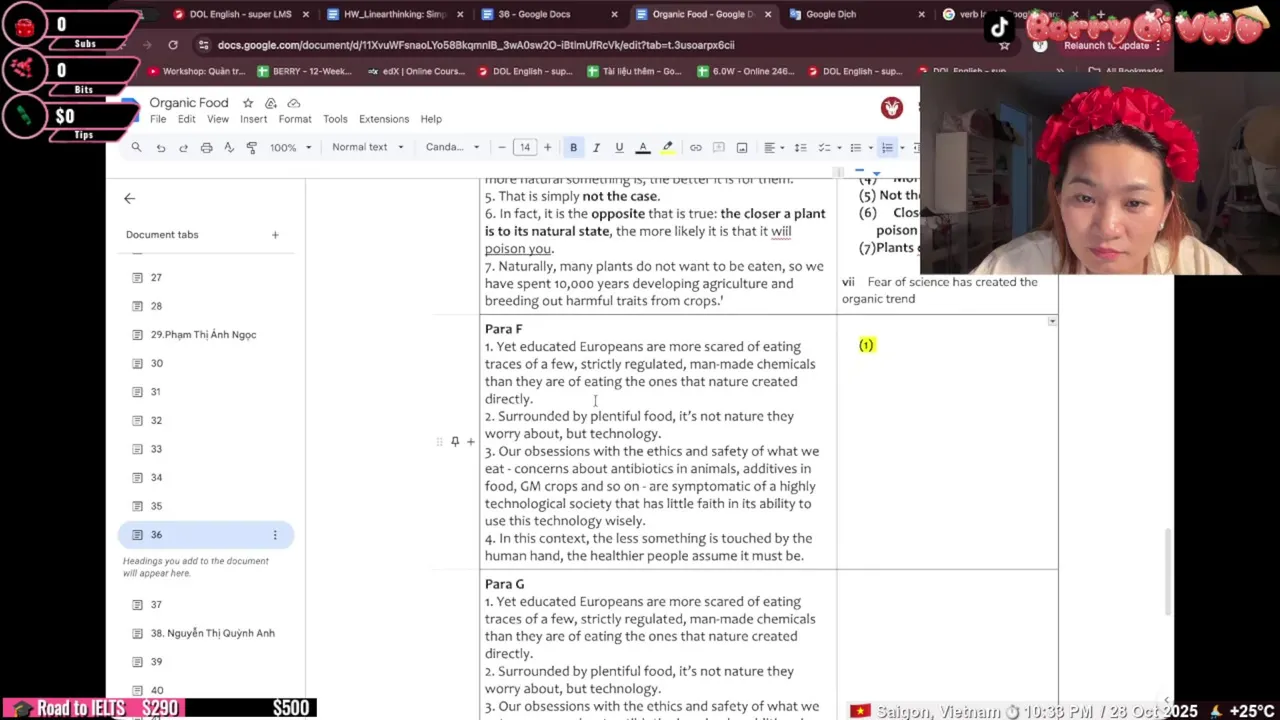The height and width of the screenshot is (720, 1280).
Task: Open the Canda... font dropdown
Action: [452, 147]
